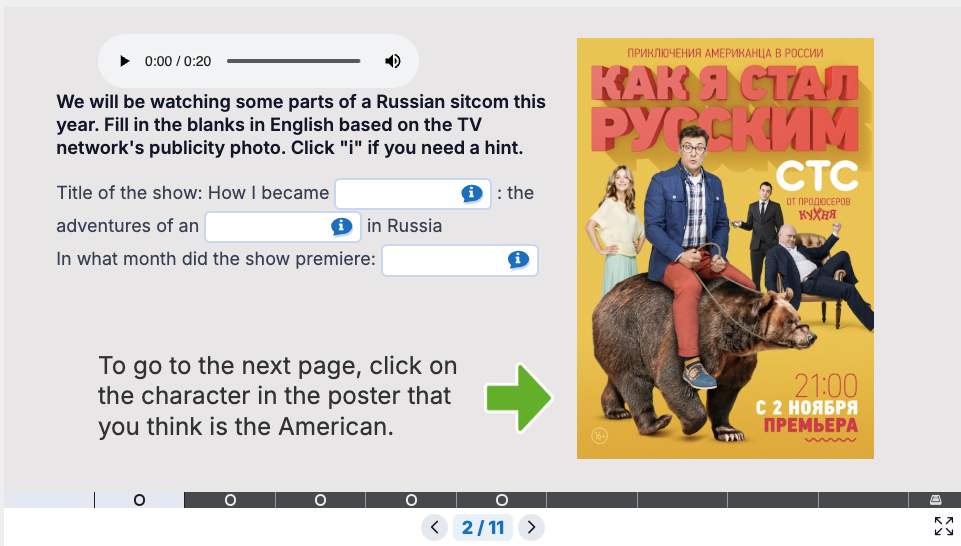Image resolution: width=961 pixels, height=546 pixels.
Task: Focus the "adventures of an" blank field
Action: (x=283, y=227)
